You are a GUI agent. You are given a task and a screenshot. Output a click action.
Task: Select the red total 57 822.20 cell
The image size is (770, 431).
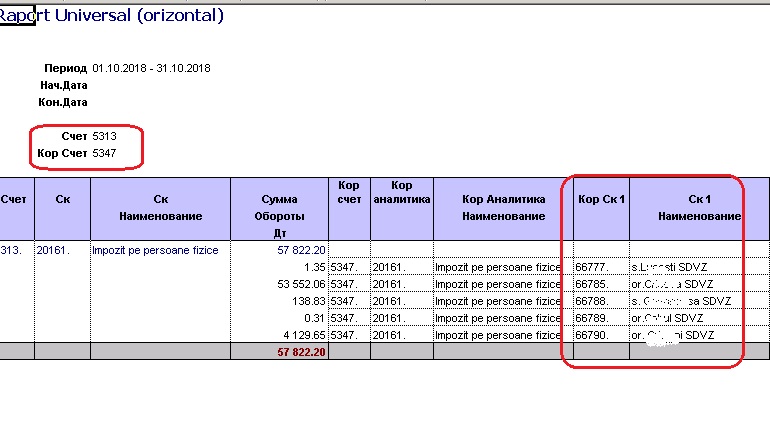click(x=279, y=352)
